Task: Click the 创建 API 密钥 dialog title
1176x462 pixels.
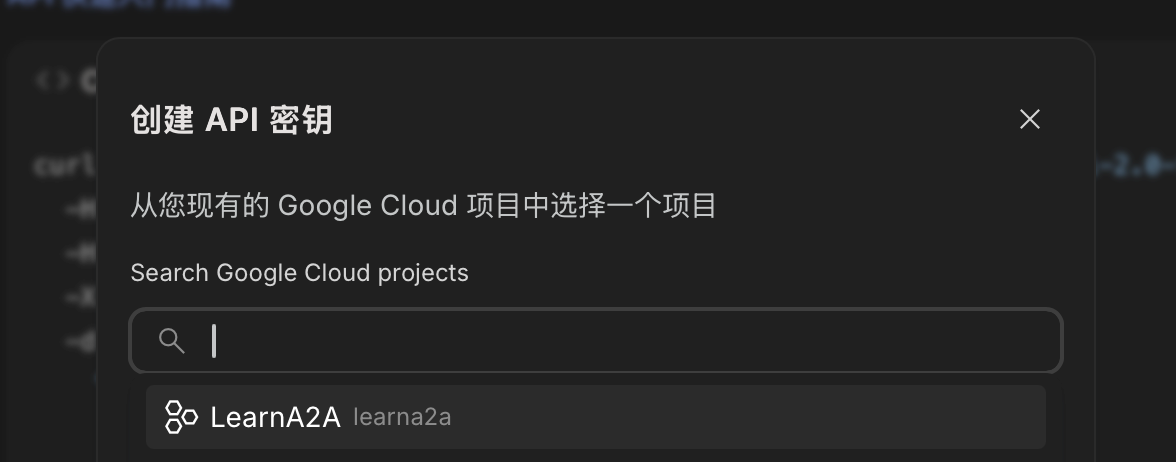Action: [x=231, y=120]
